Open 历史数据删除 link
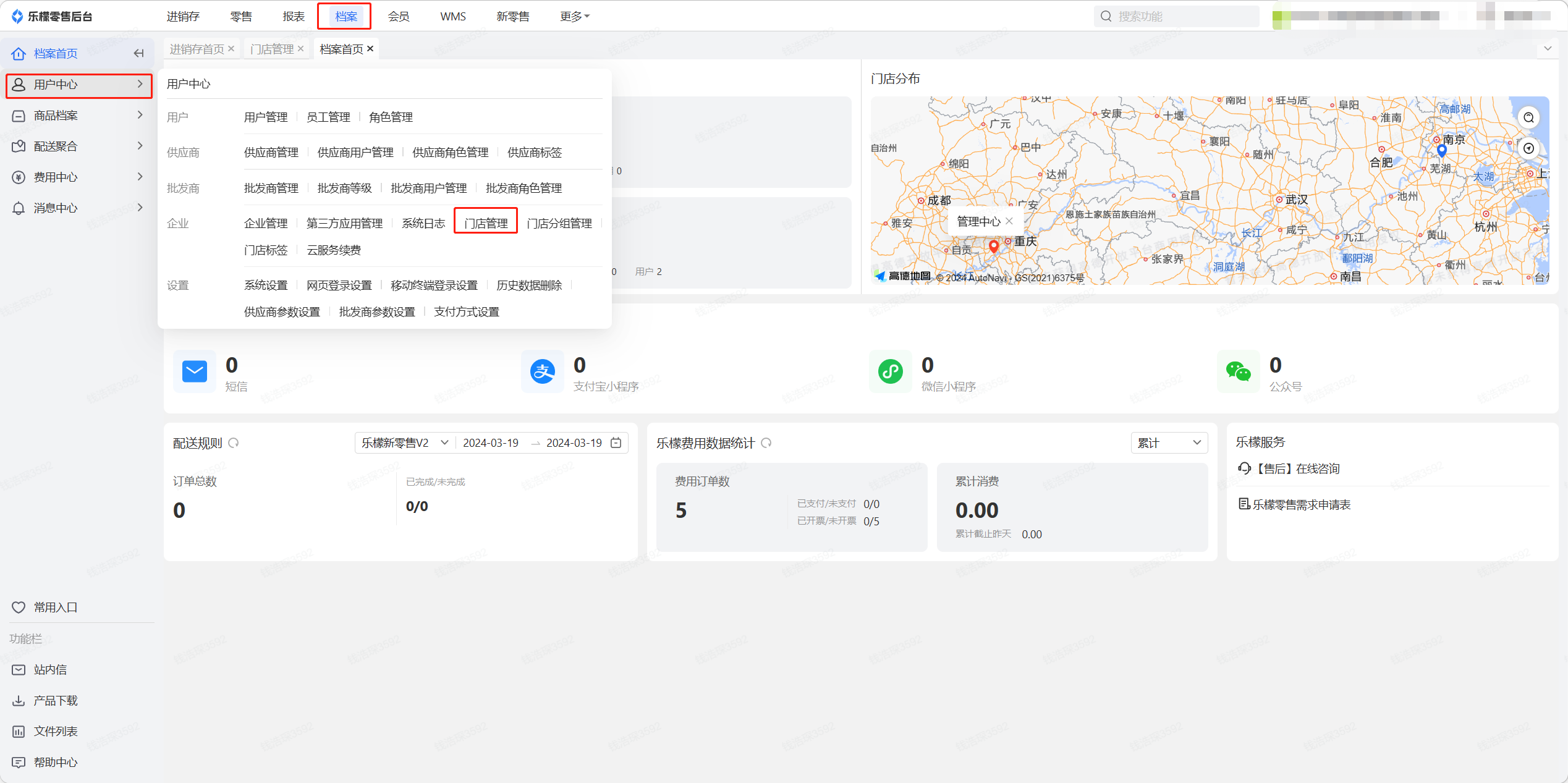The image size is (1568, 783). [529, 286]
